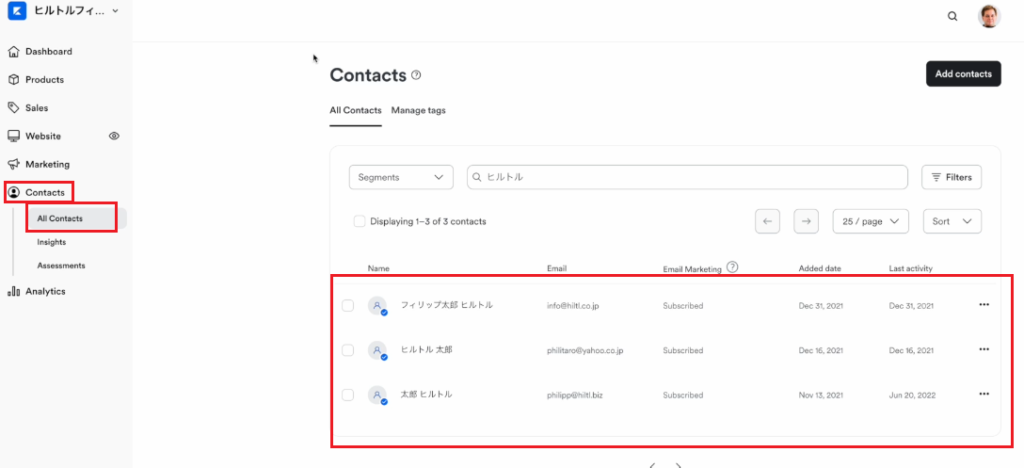Click the Dashboard home icon
This screenshot has width=1024, height=468.
pyautogui.click(x=13, y=52)
